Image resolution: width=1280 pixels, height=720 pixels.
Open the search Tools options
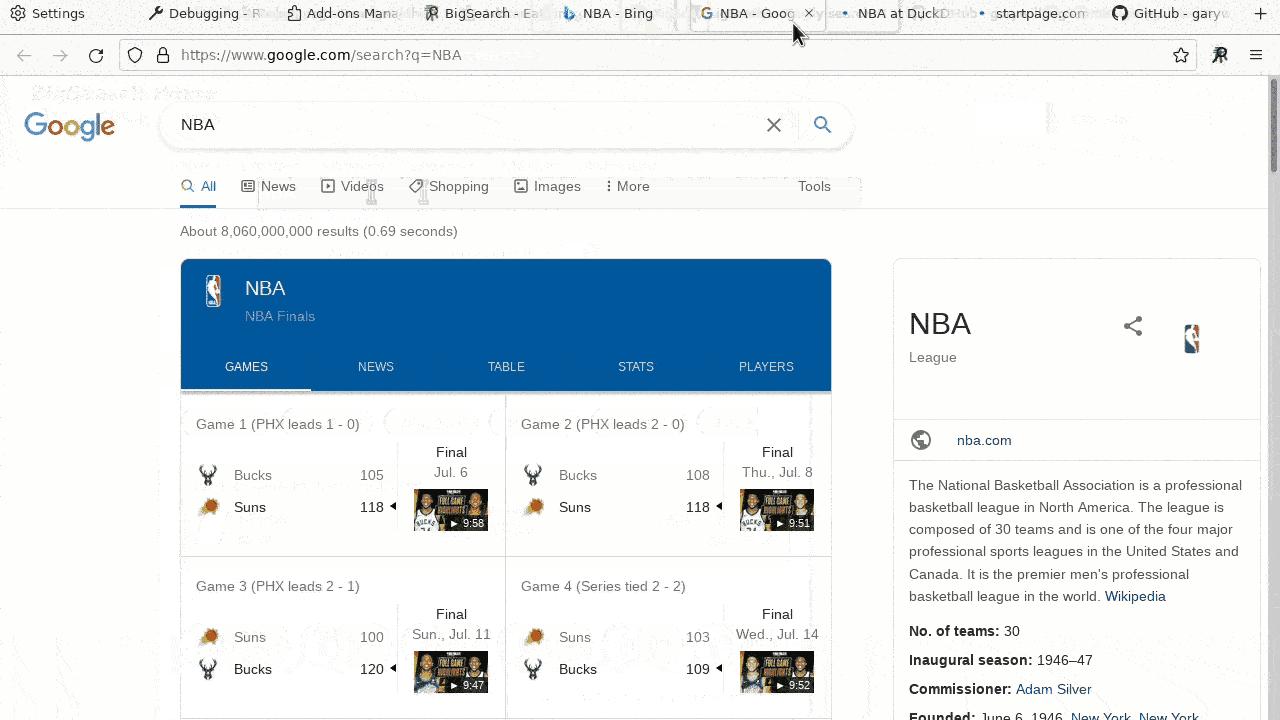(x=814, y=186)
